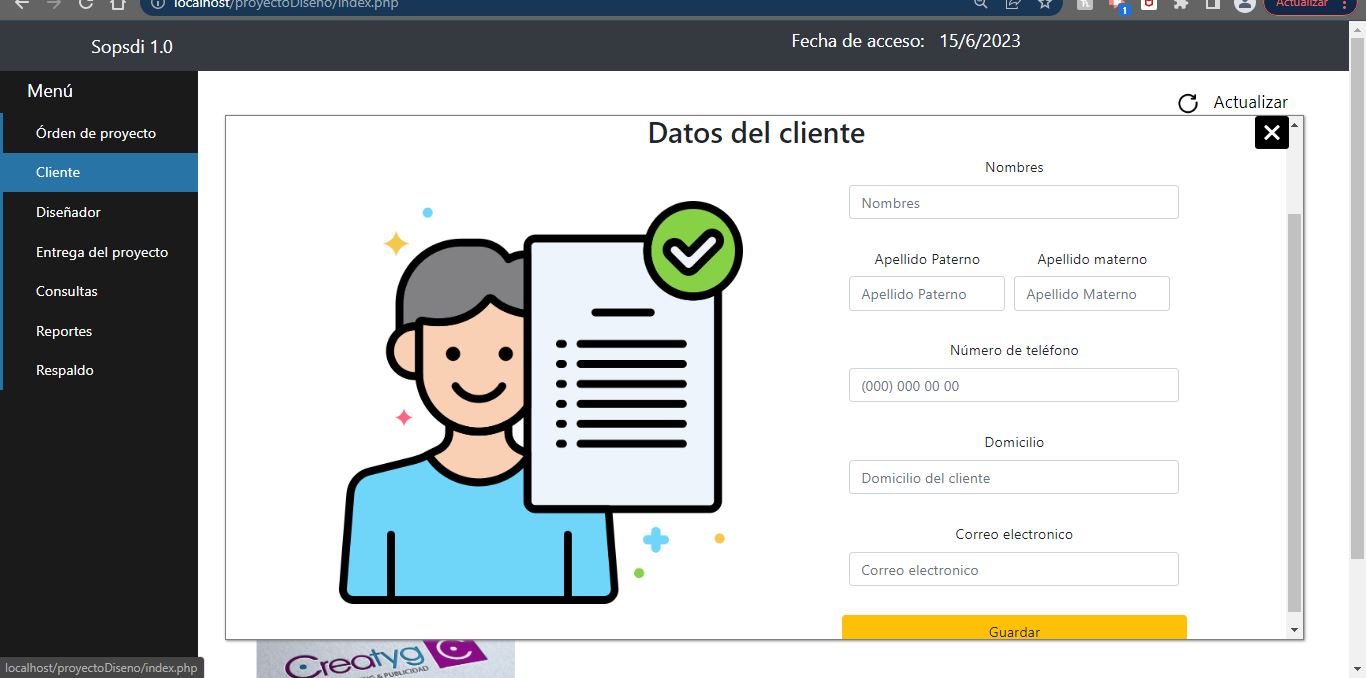Reload the page with browser reload icon

tap(86, 4)
